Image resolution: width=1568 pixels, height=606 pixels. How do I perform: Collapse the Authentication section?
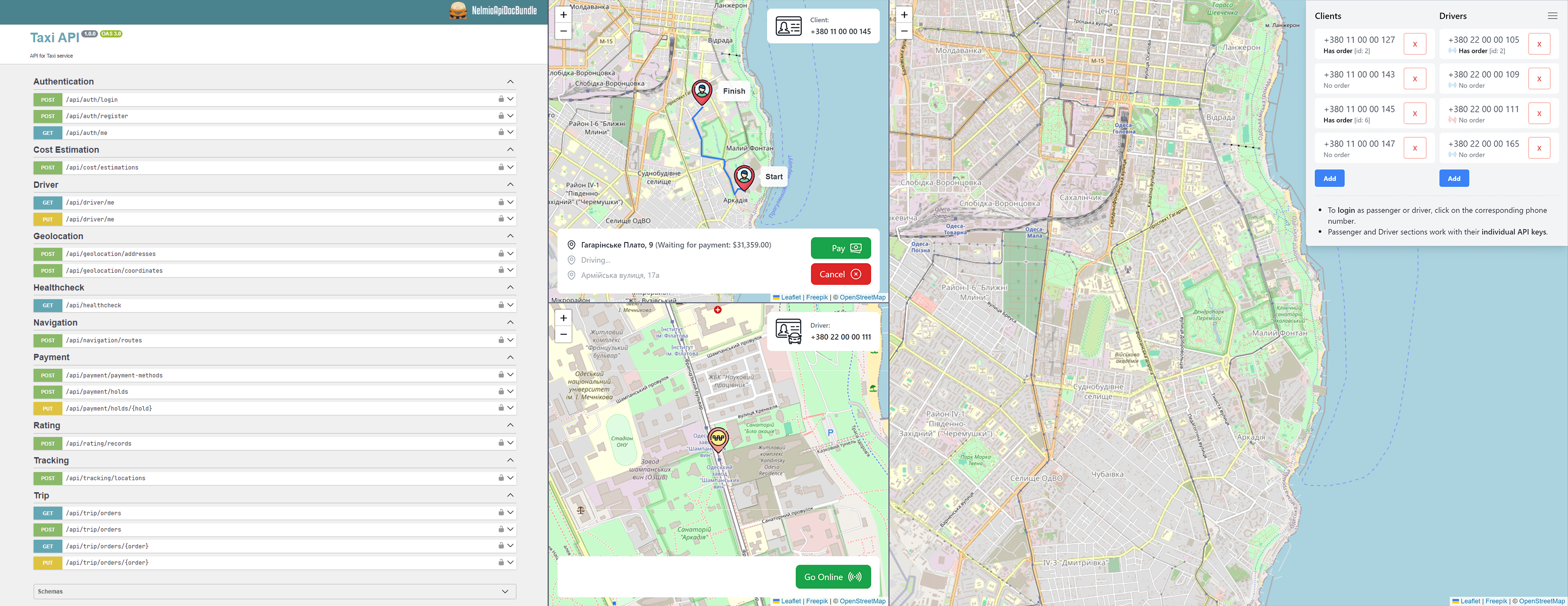pos(510,82)
